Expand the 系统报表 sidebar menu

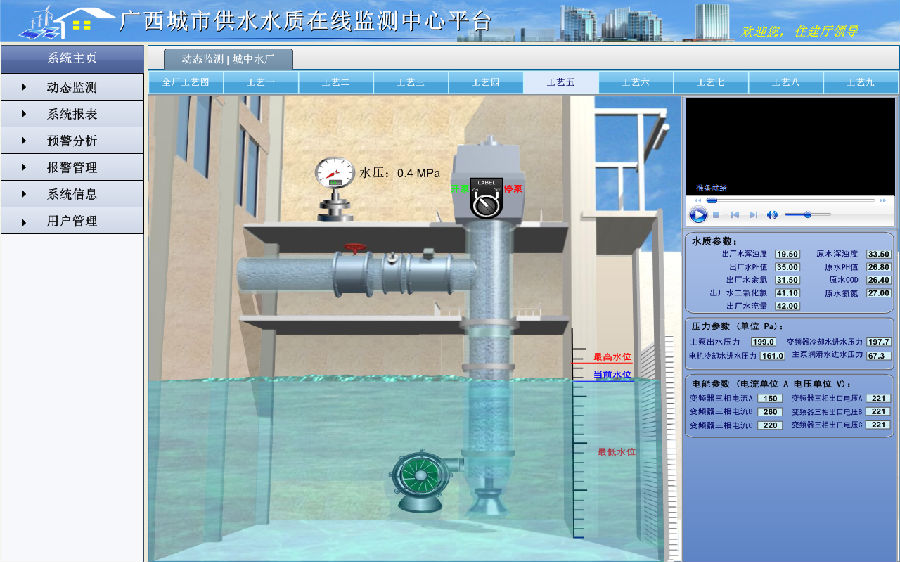tap(71, 114)
